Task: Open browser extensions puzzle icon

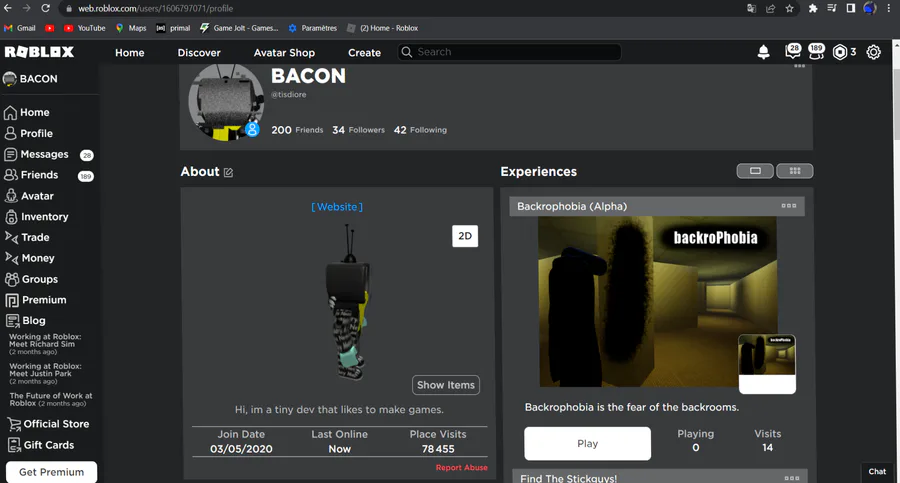Action: tap(813, 9)
